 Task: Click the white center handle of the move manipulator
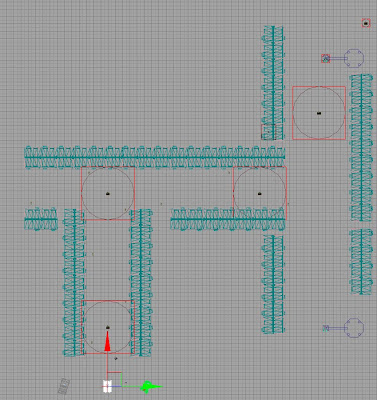[x=107, y=386]
